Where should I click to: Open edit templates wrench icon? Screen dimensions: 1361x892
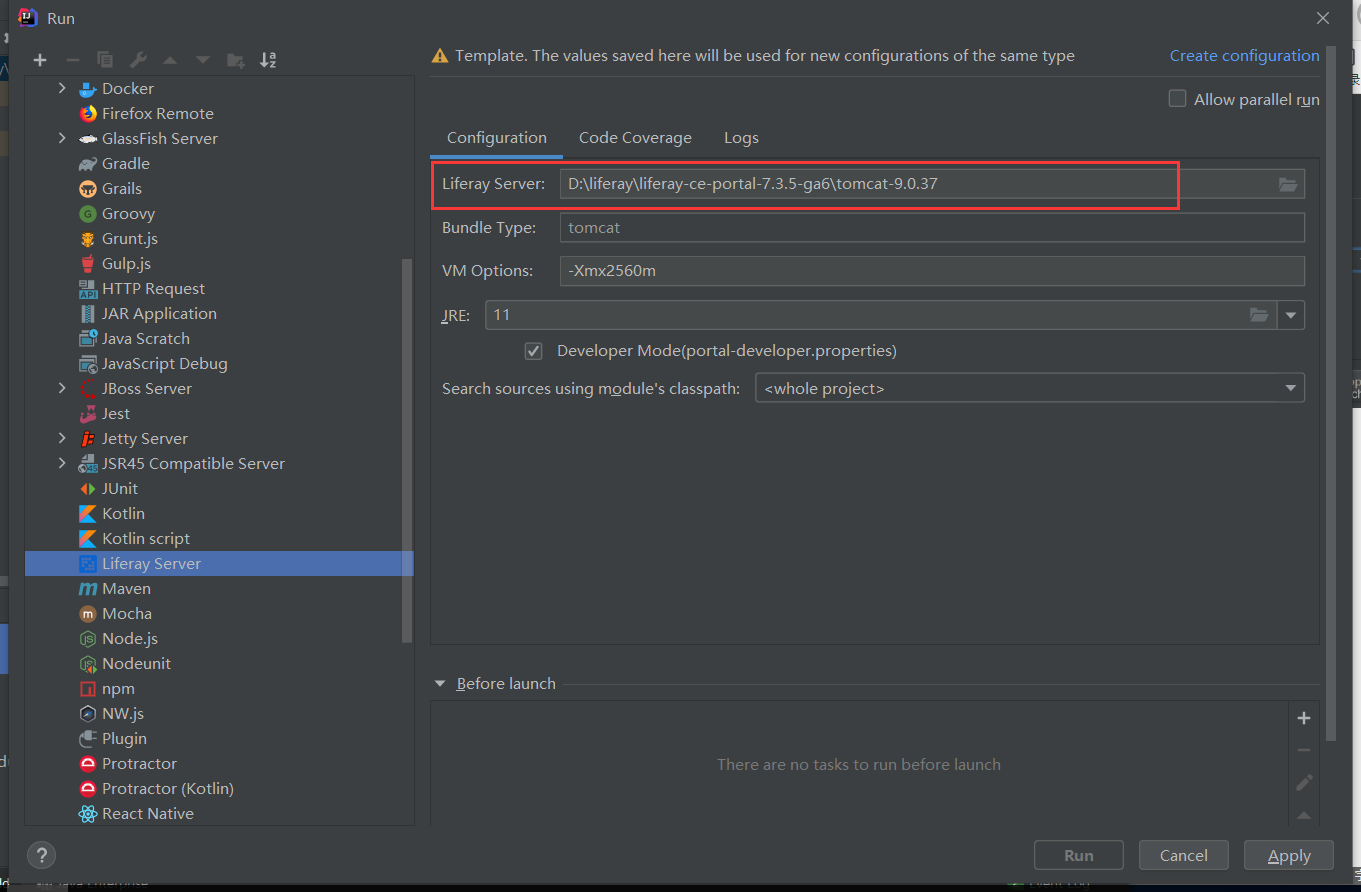click(x=138, y=60)
